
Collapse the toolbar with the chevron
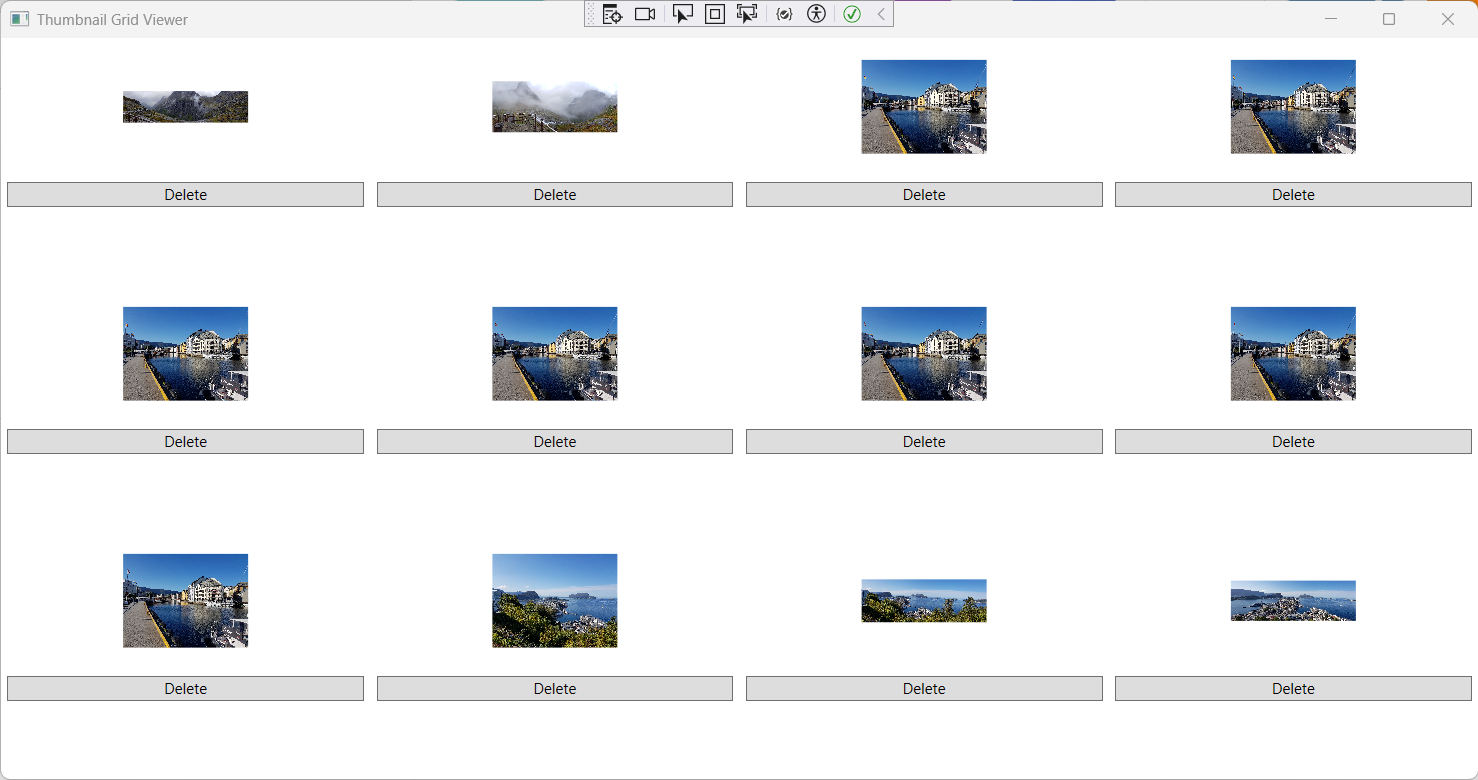(879, 14)
